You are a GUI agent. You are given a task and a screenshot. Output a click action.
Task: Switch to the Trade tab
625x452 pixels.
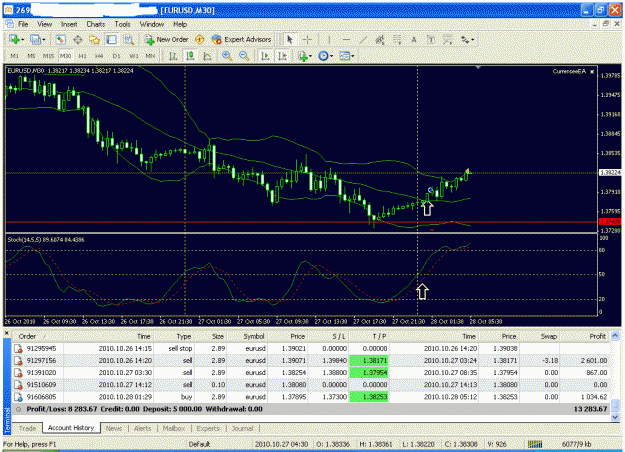click(x=28, y=428)
